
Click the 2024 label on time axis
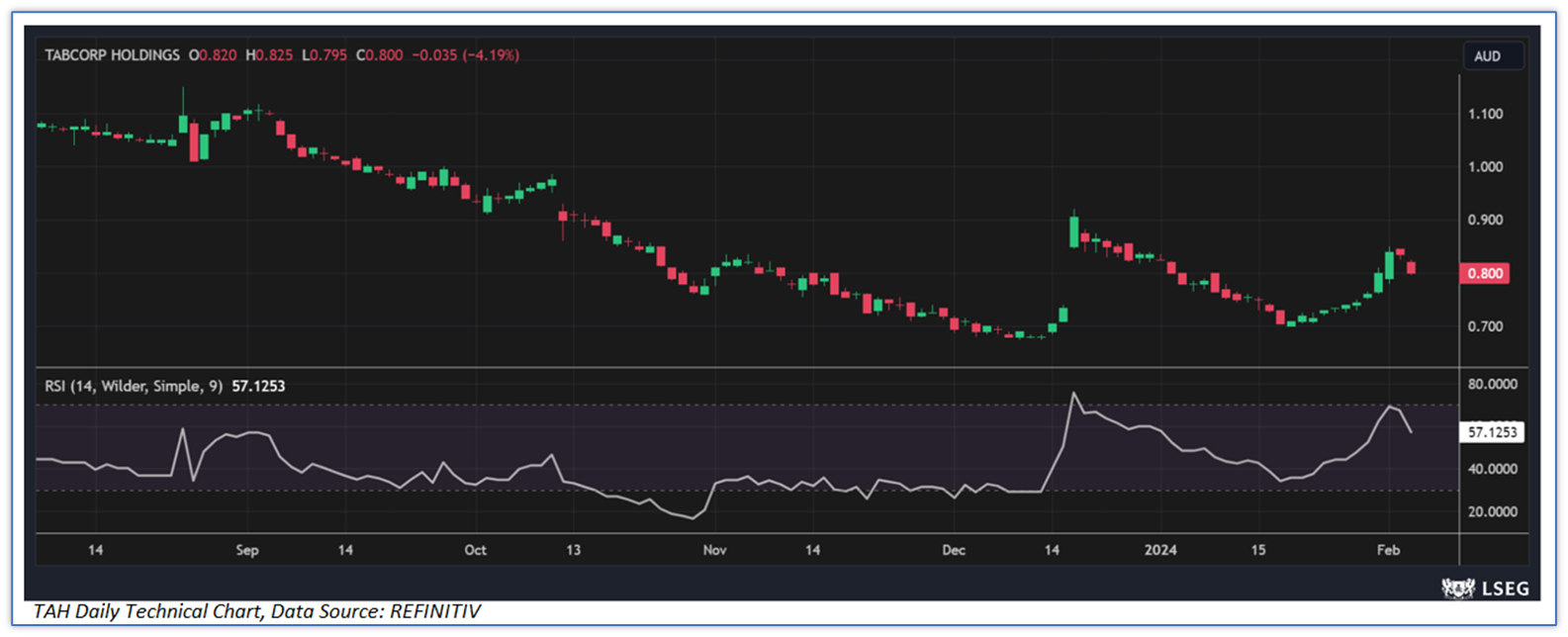(x=1160, y=550)
